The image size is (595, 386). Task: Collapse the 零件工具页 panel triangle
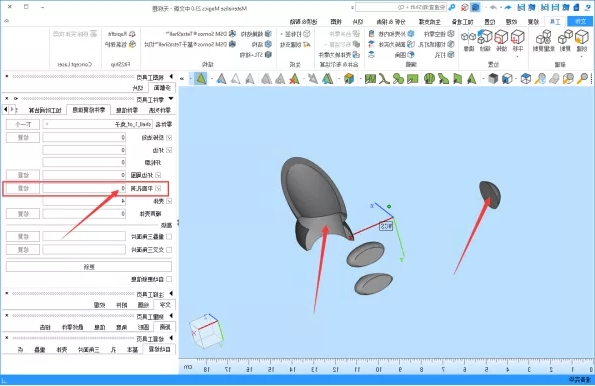pyautogui.click(x=171, y=99)
